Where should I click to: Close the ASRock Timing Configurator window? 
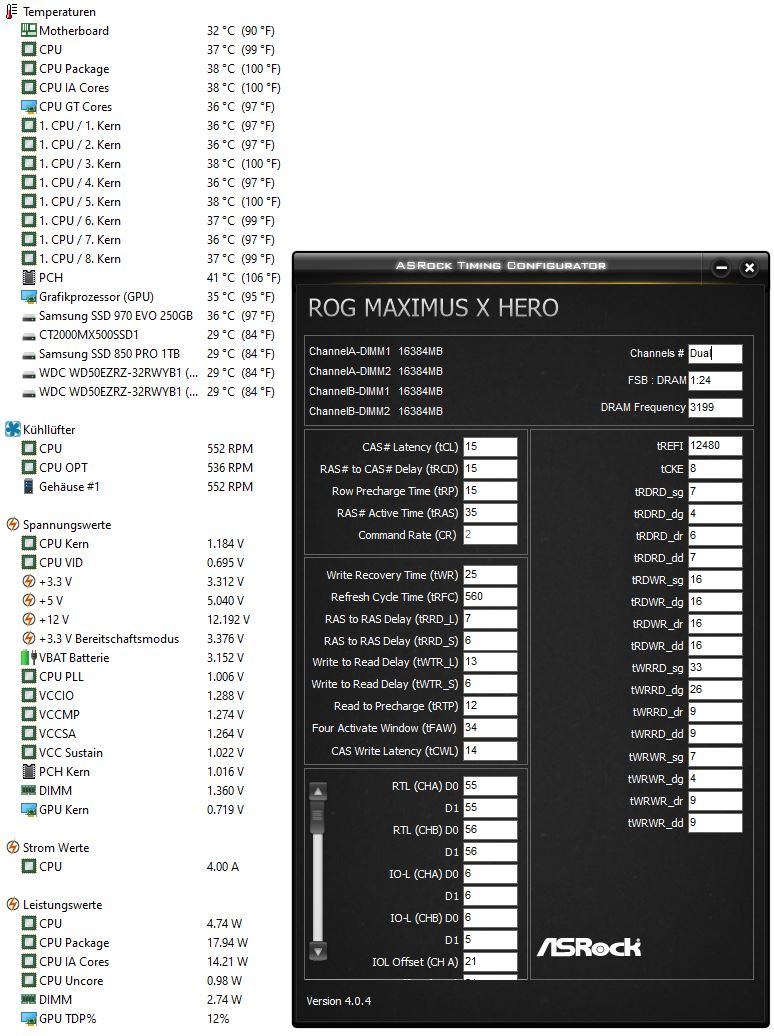point(749,268)
